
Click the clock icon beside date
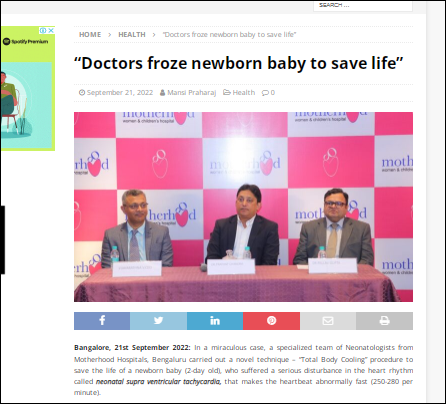tap(82, 93)
